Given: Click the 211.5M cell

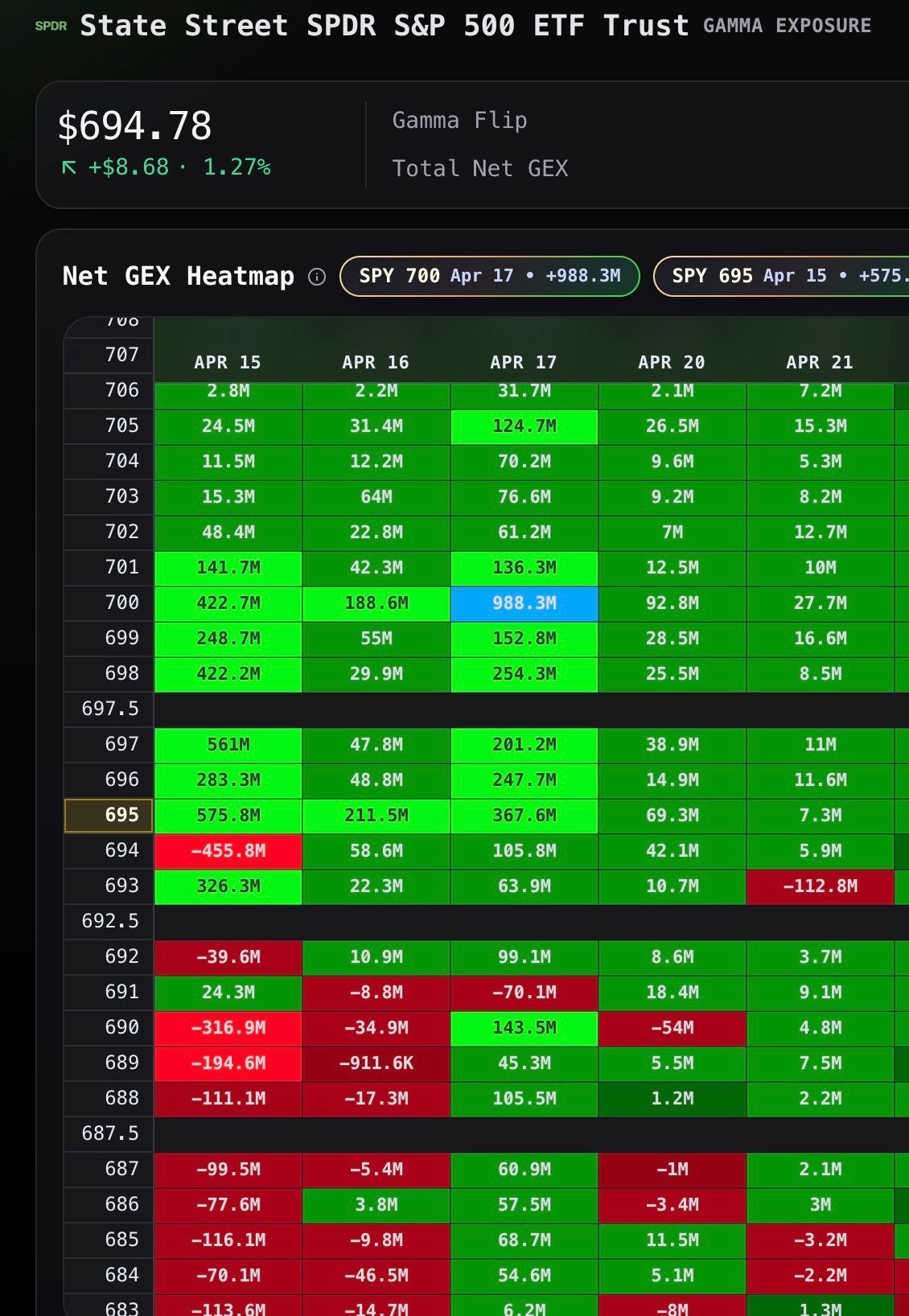Looking at the screenshot, I should point(376,816).
